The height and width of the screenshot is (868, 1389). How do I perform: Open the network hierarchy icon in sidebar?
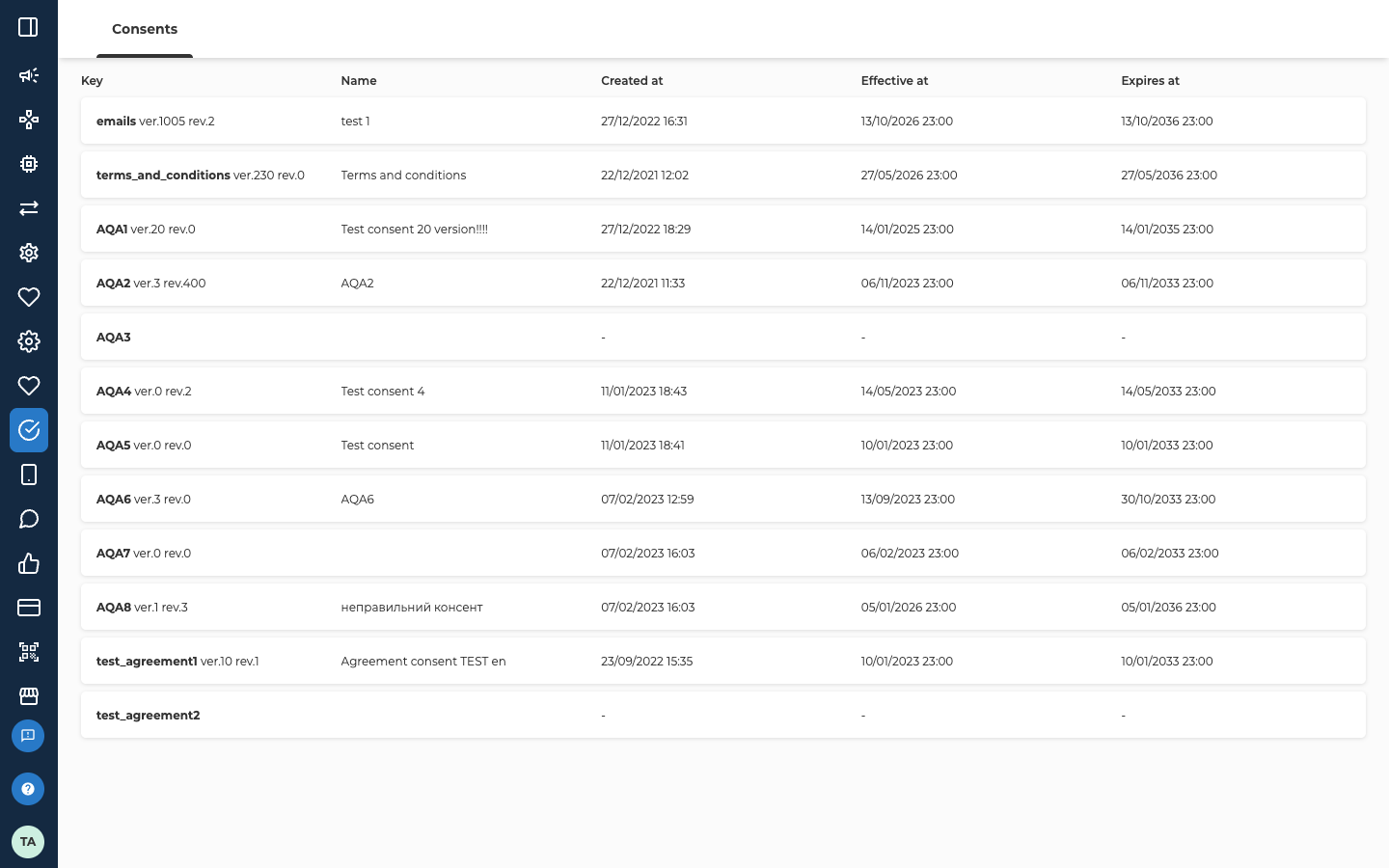pos(29,120)
